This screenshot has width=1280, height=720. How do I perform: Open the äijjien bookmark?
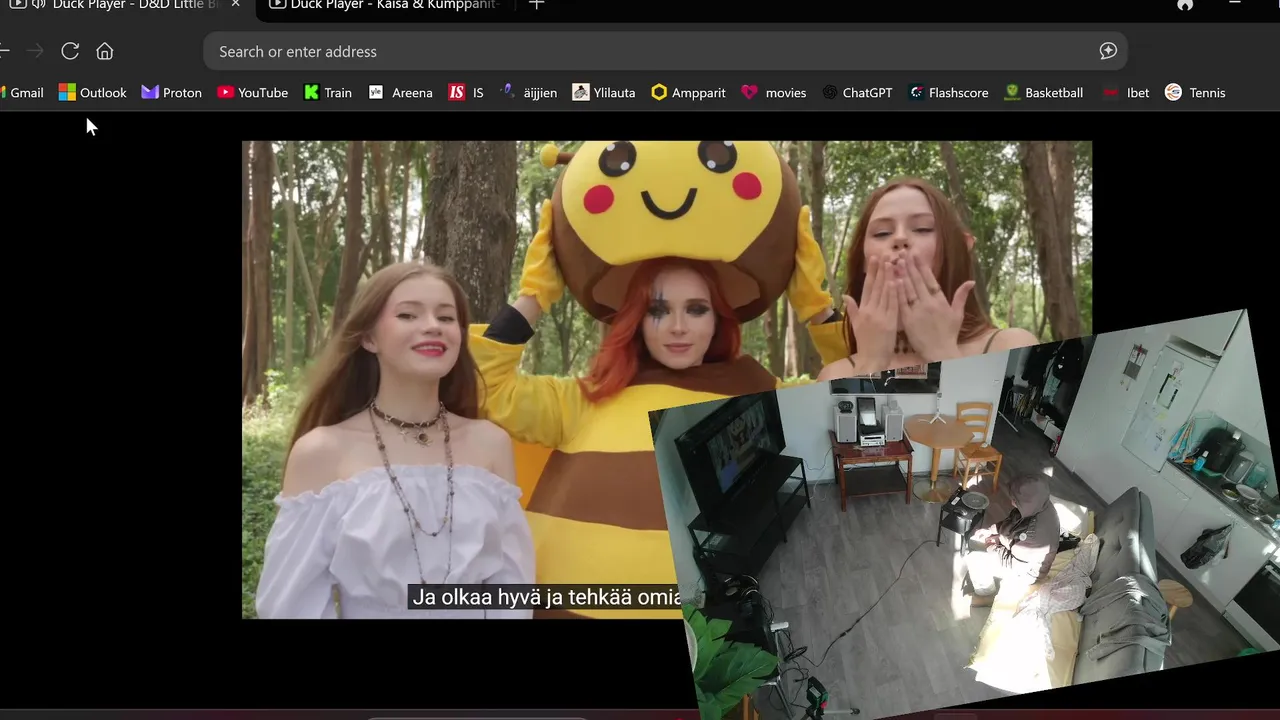pyautogui.click(x=529, y=92)
